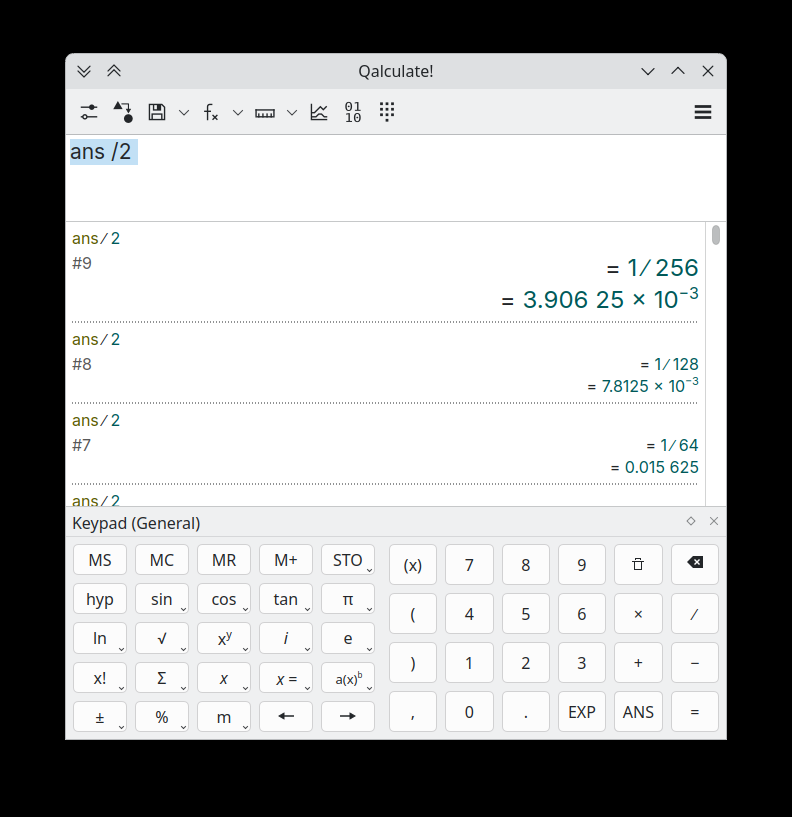Expand the units ruler dropdown arrow
This screenshot has height=817, width=792.
(x=292, y=113)
